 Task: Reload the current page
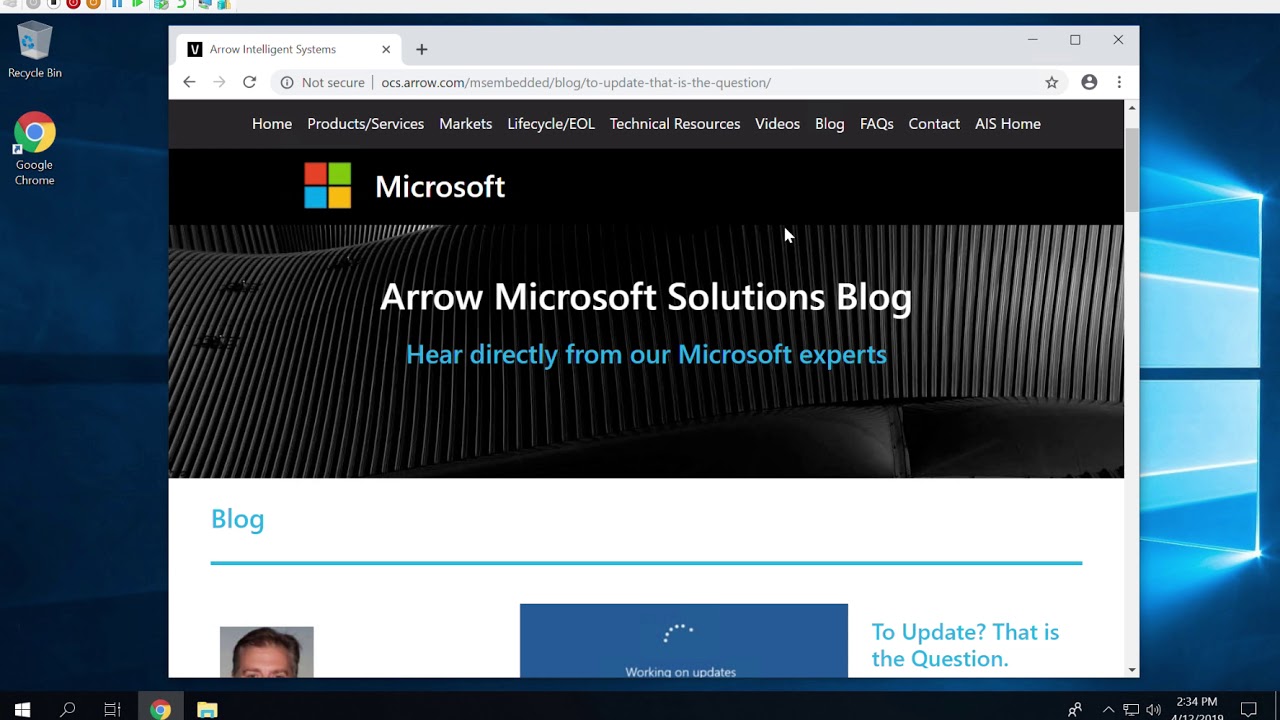pyautogui.click(x=249, y=82)
